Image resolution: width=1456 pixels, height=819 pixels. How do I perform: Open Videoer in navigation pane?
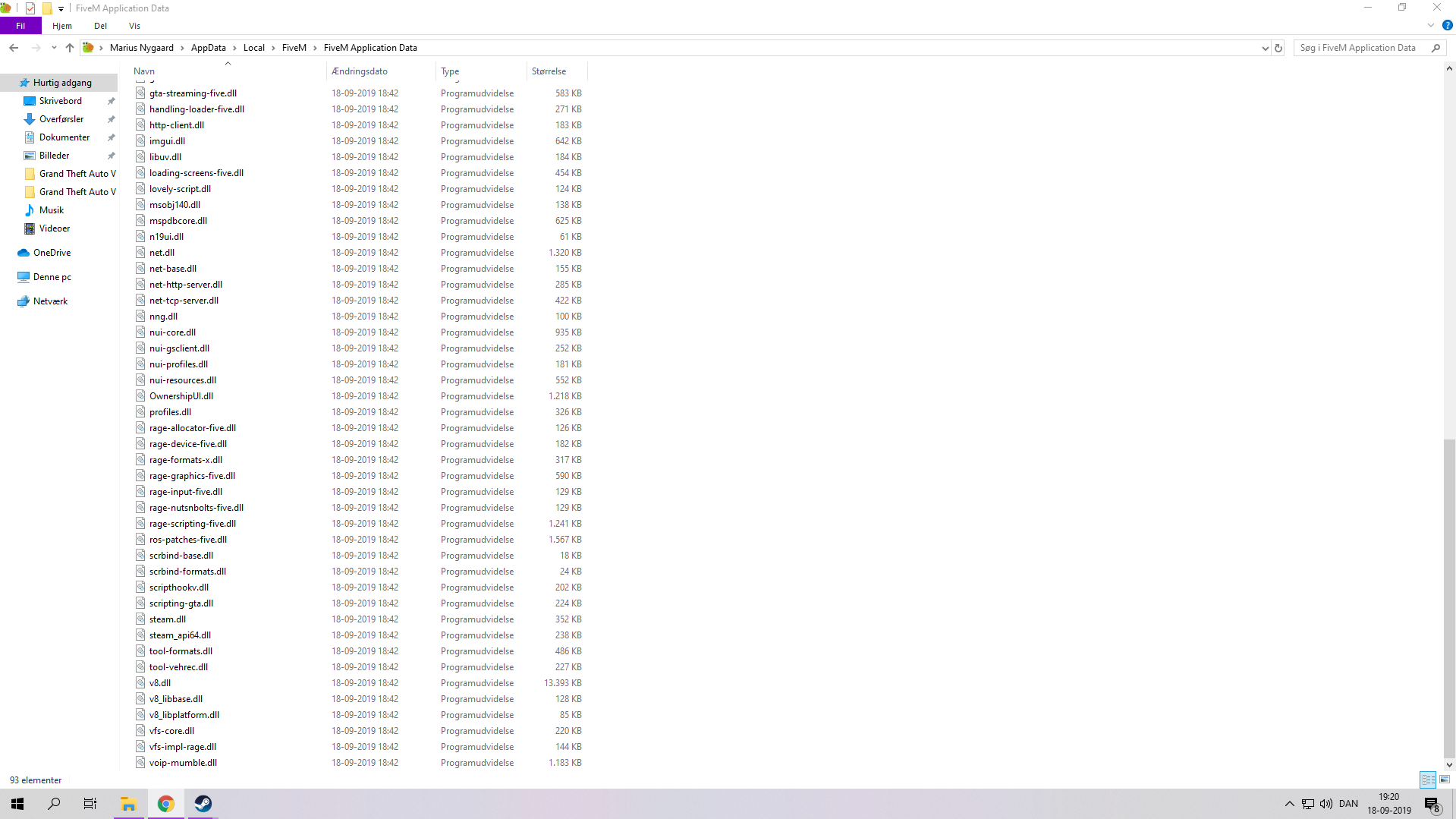(x=55, y=228)
